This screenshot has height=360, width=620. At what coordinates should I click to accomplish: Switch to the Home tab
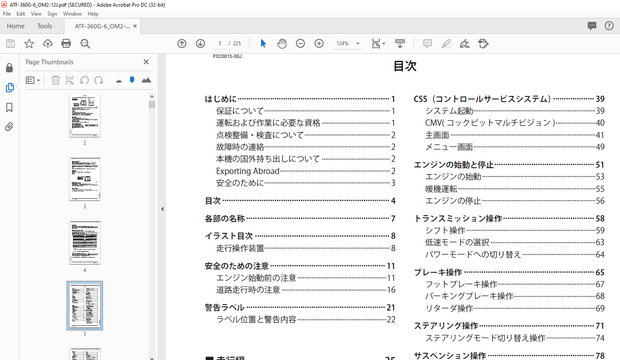point(15,26)
